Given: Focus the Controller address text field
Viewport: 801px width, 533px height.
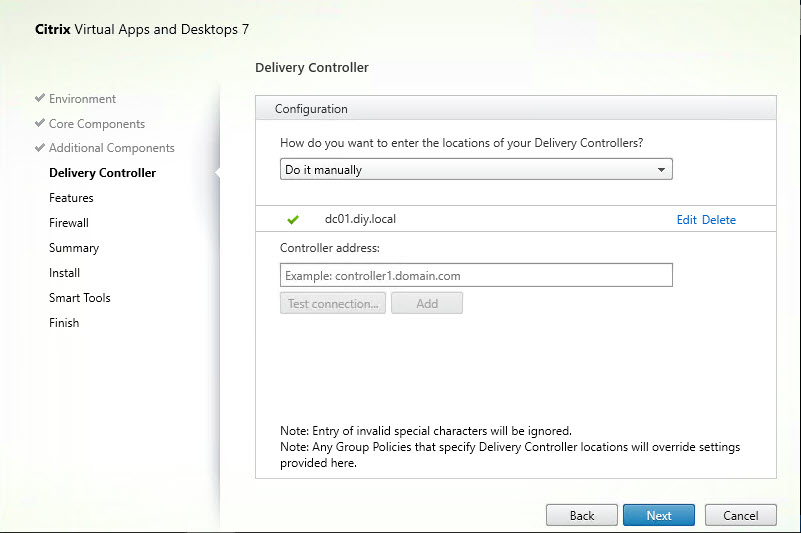Looking at the screenshot, I should pos(476,275).
